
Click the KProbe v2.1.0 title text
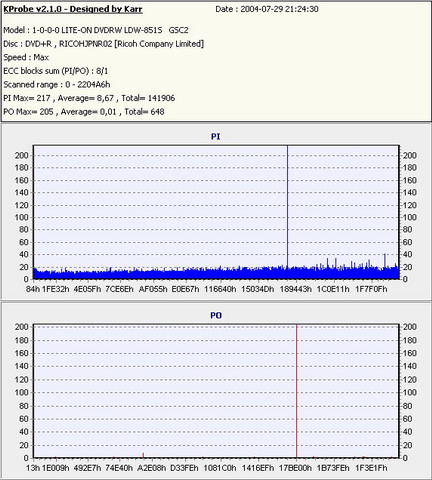(73, 9)
